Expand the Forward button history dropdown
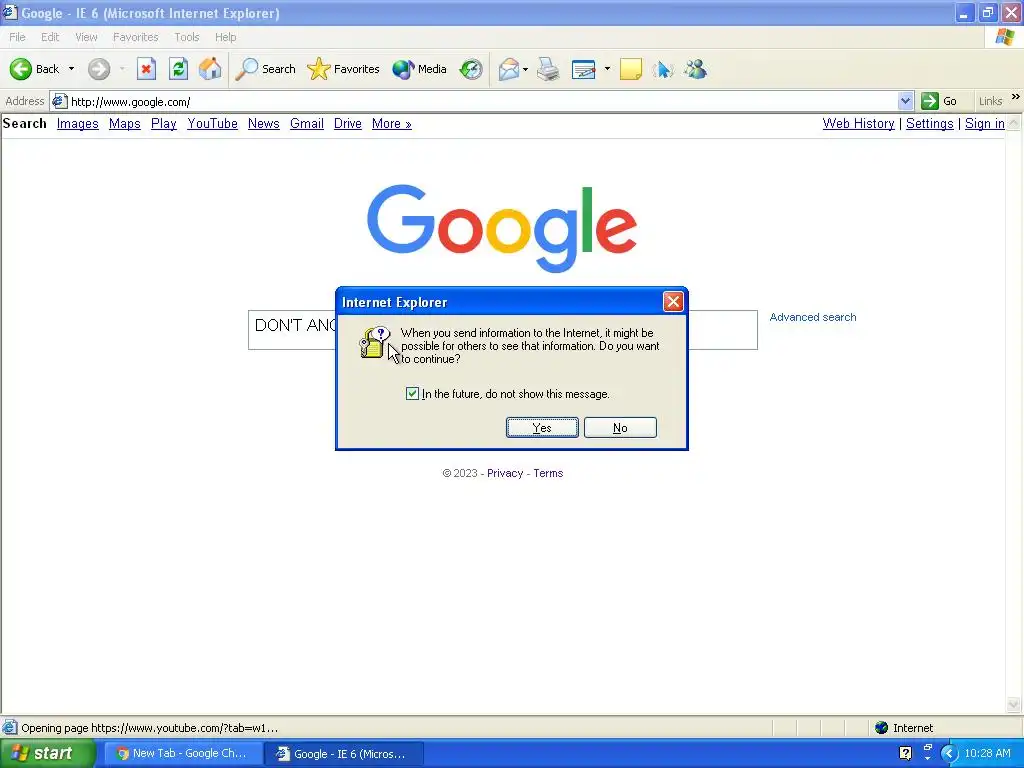The width and height of the screenshot is (1024, 768). pos(122,69)
